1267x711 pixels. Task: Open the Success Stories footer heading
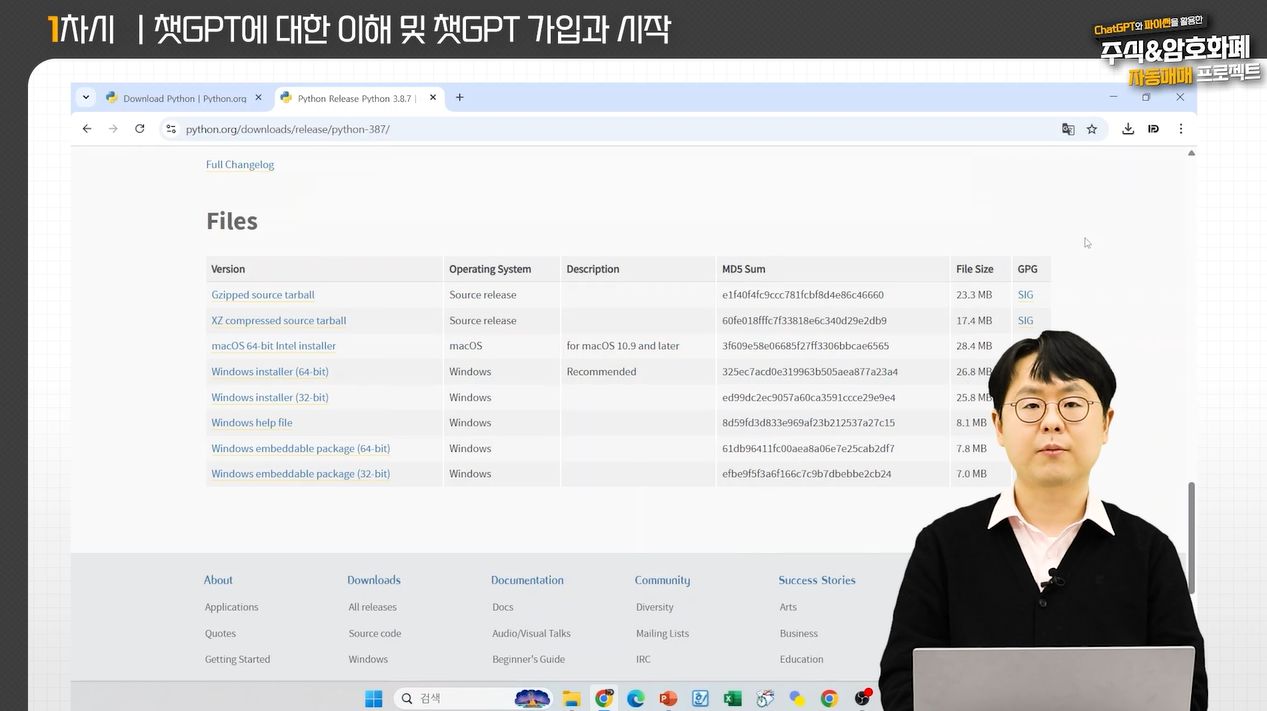click(817, 580)
